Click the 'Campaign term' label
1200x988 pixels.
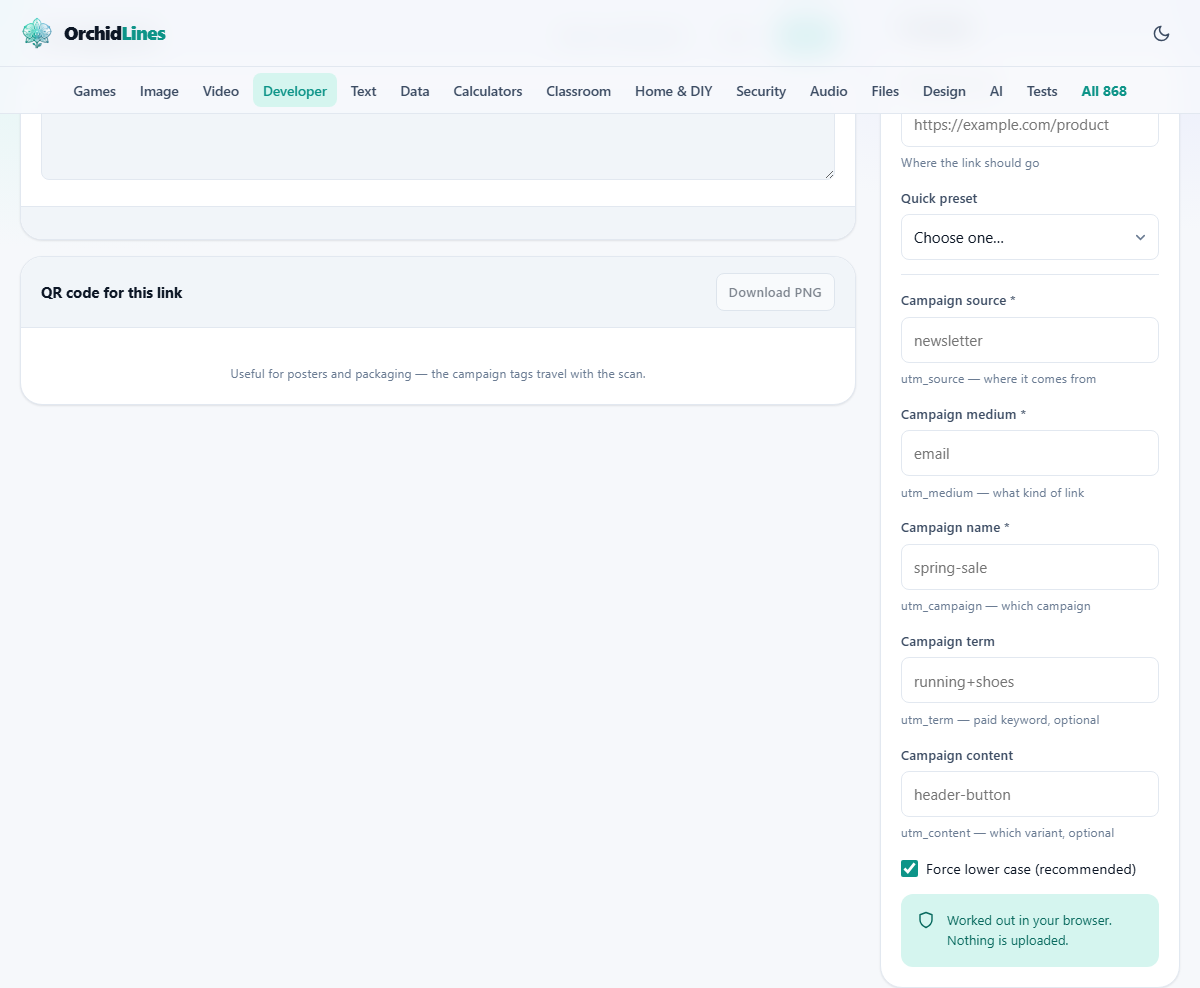pos(948,641)
